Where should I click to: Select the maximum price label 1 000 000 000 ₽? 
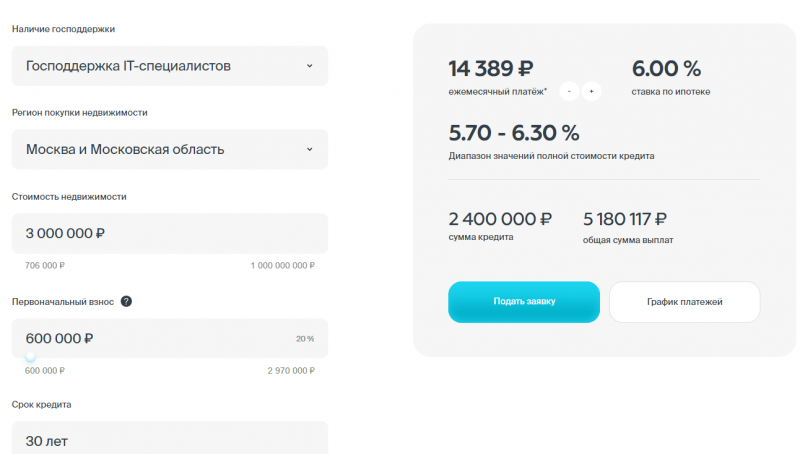(282, 266)
